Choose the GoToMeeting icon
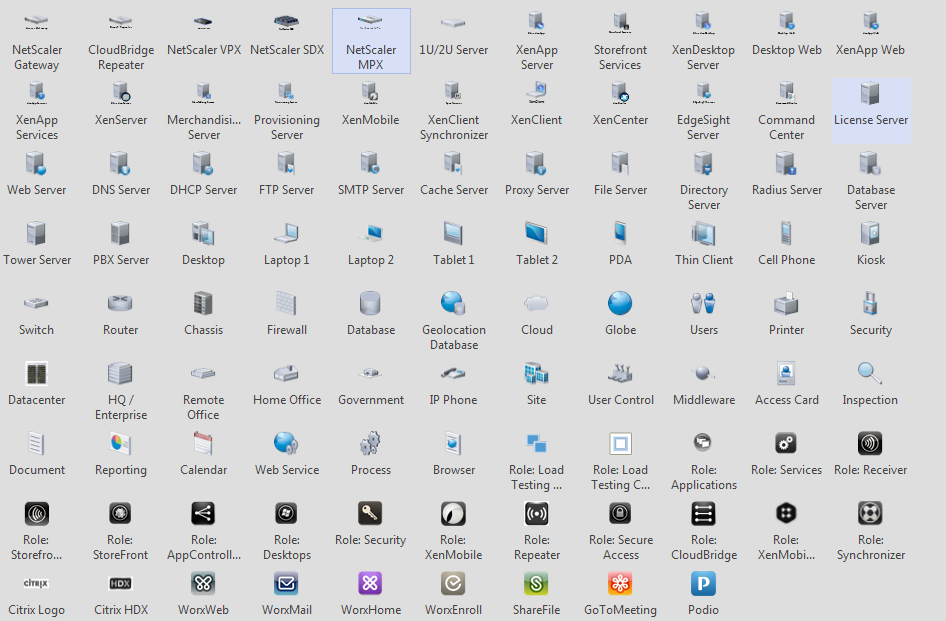The image size is (946, 621). pos(620,583)
